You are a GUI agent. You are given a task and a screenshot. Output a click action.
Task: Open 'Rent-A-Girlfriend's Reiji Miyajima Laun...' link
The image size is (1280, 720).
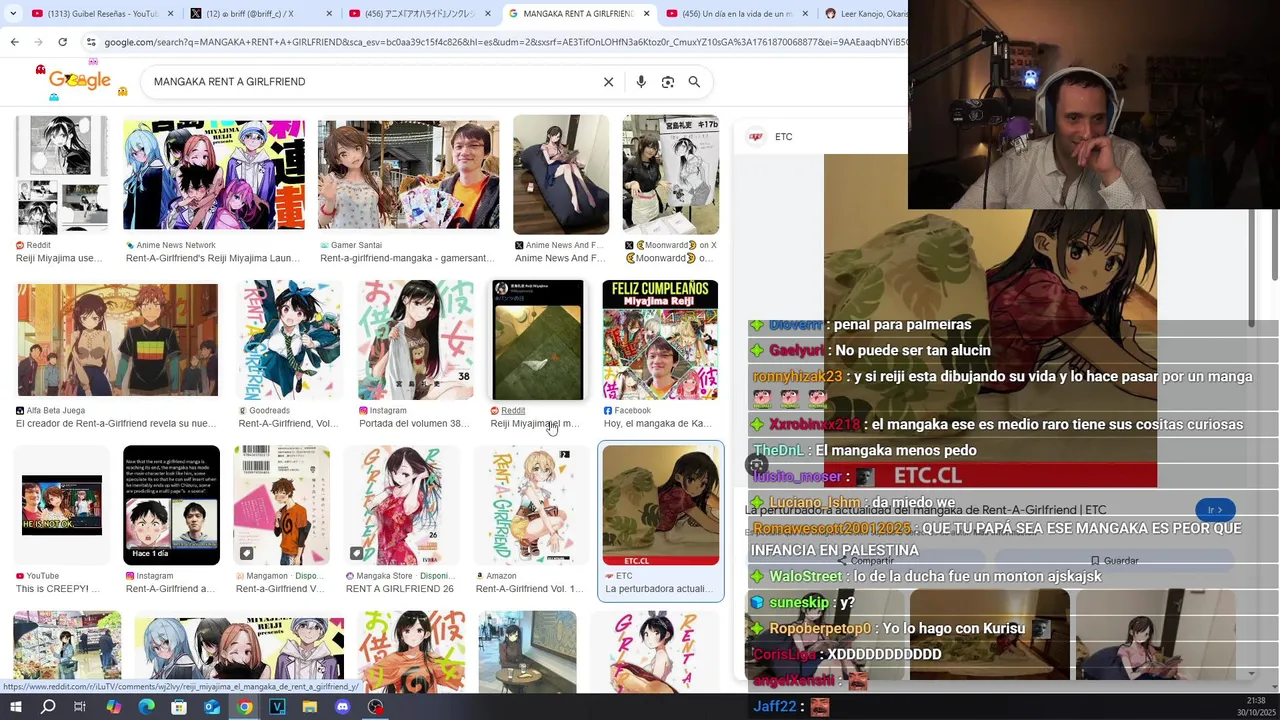213,258
